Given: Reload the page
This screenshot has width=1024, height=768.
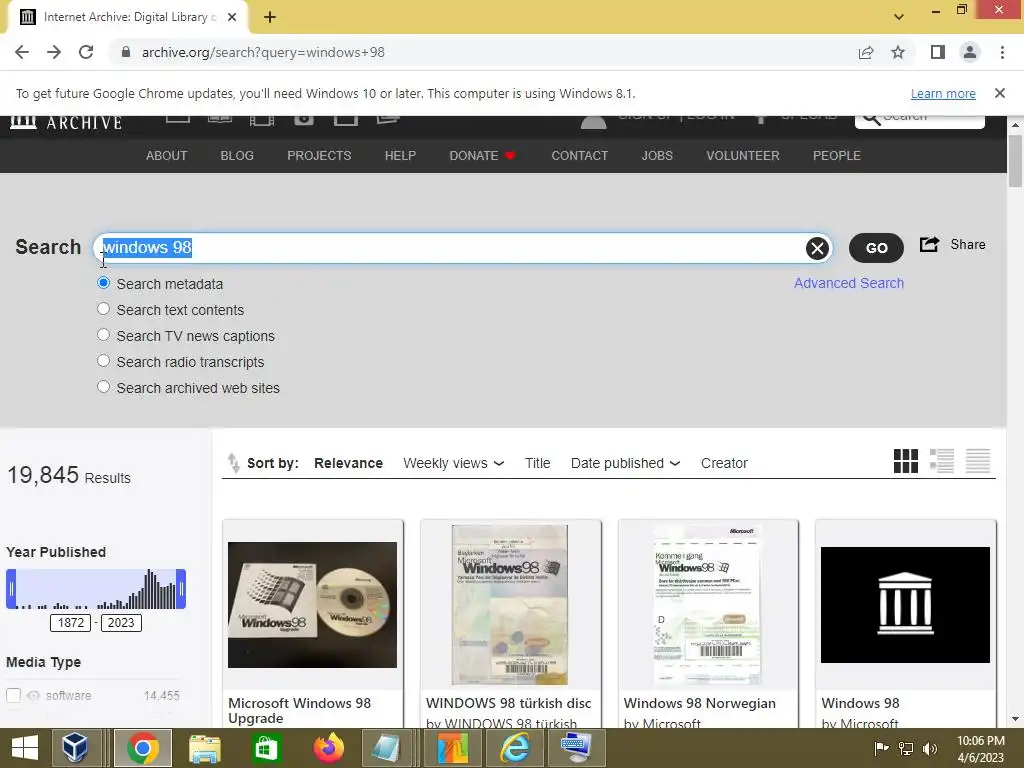Looking at the screenshot, I should point(86,52).
